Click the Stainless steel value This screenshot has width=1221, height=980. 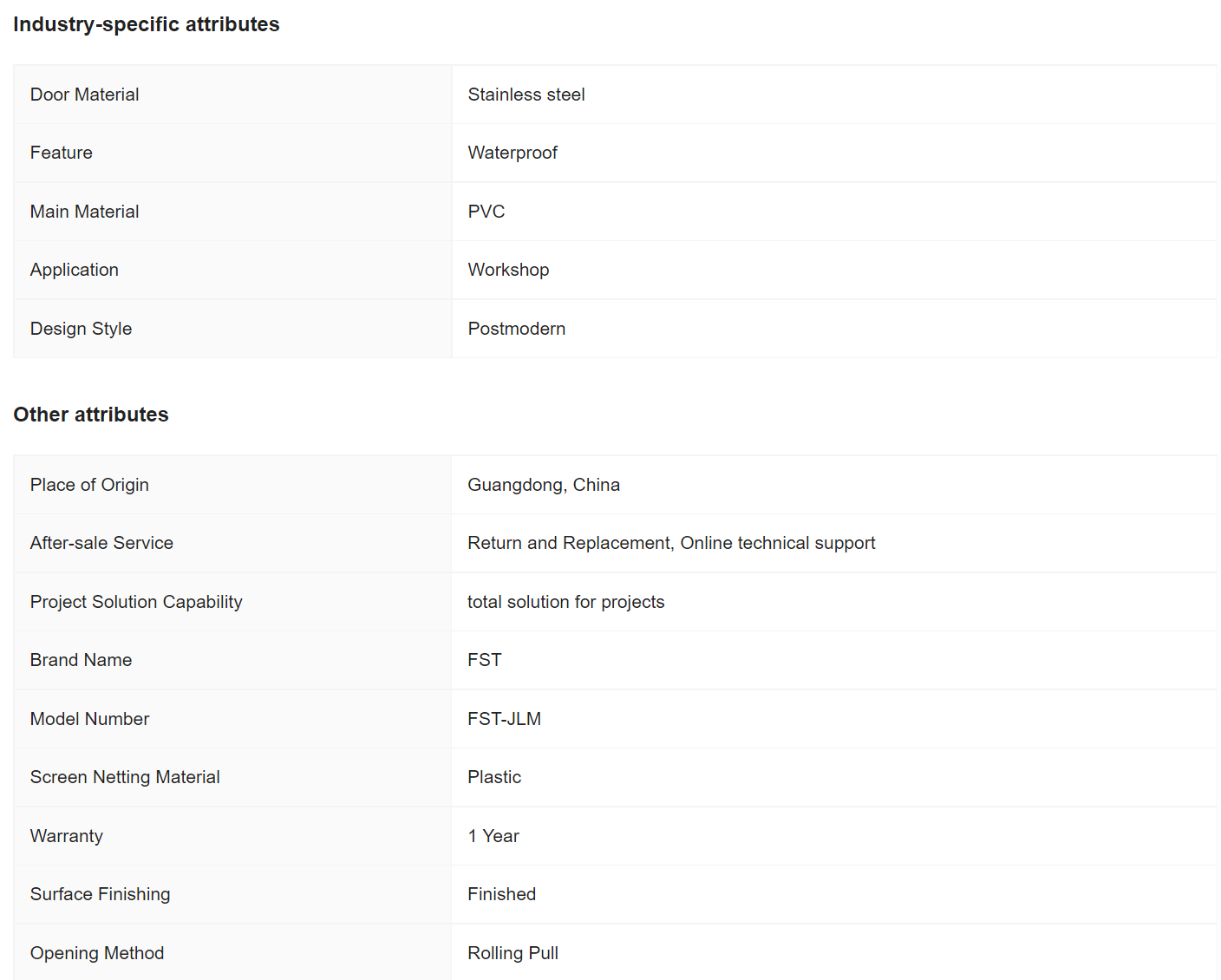(x=526, y=95)
